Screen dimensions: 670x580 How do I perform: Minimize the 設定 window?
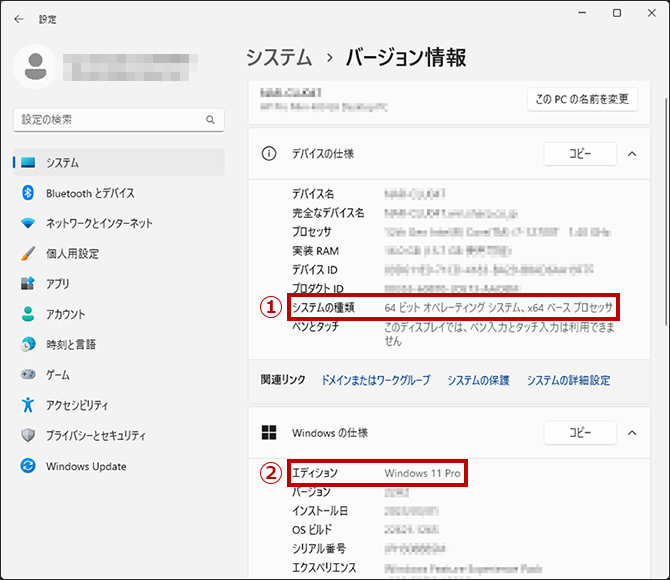coord(582,13)
